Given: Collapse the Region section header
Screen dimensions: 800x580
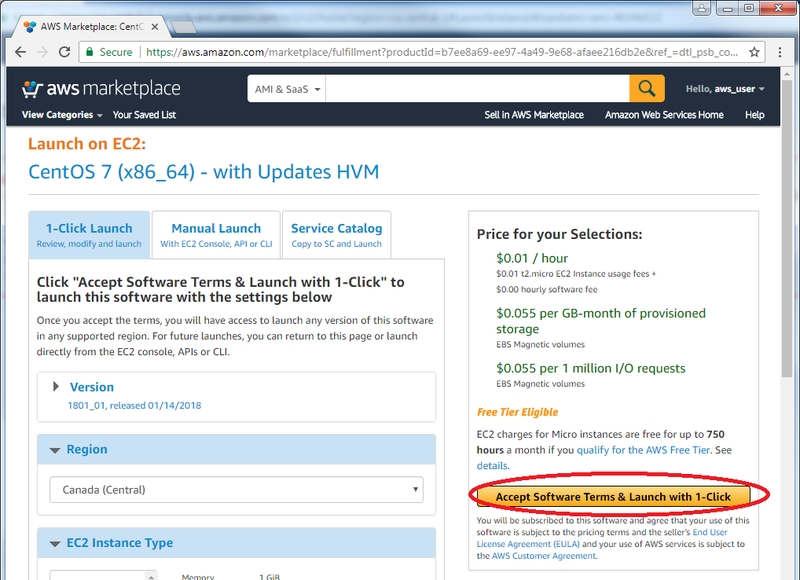Looking at the screenshot, I should 86,450.
